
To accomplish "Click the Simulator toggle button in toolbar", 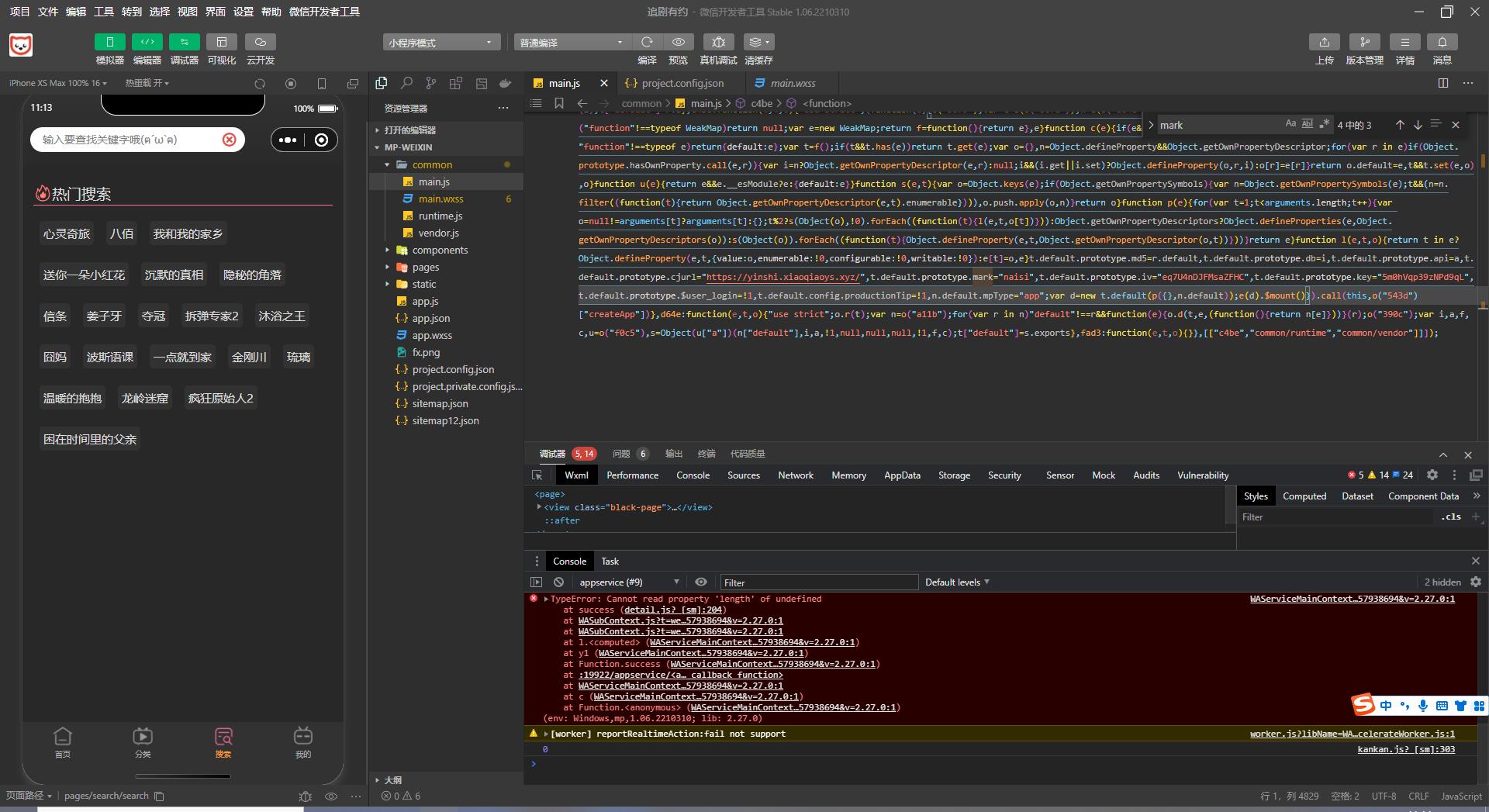I will pos(109,42).
